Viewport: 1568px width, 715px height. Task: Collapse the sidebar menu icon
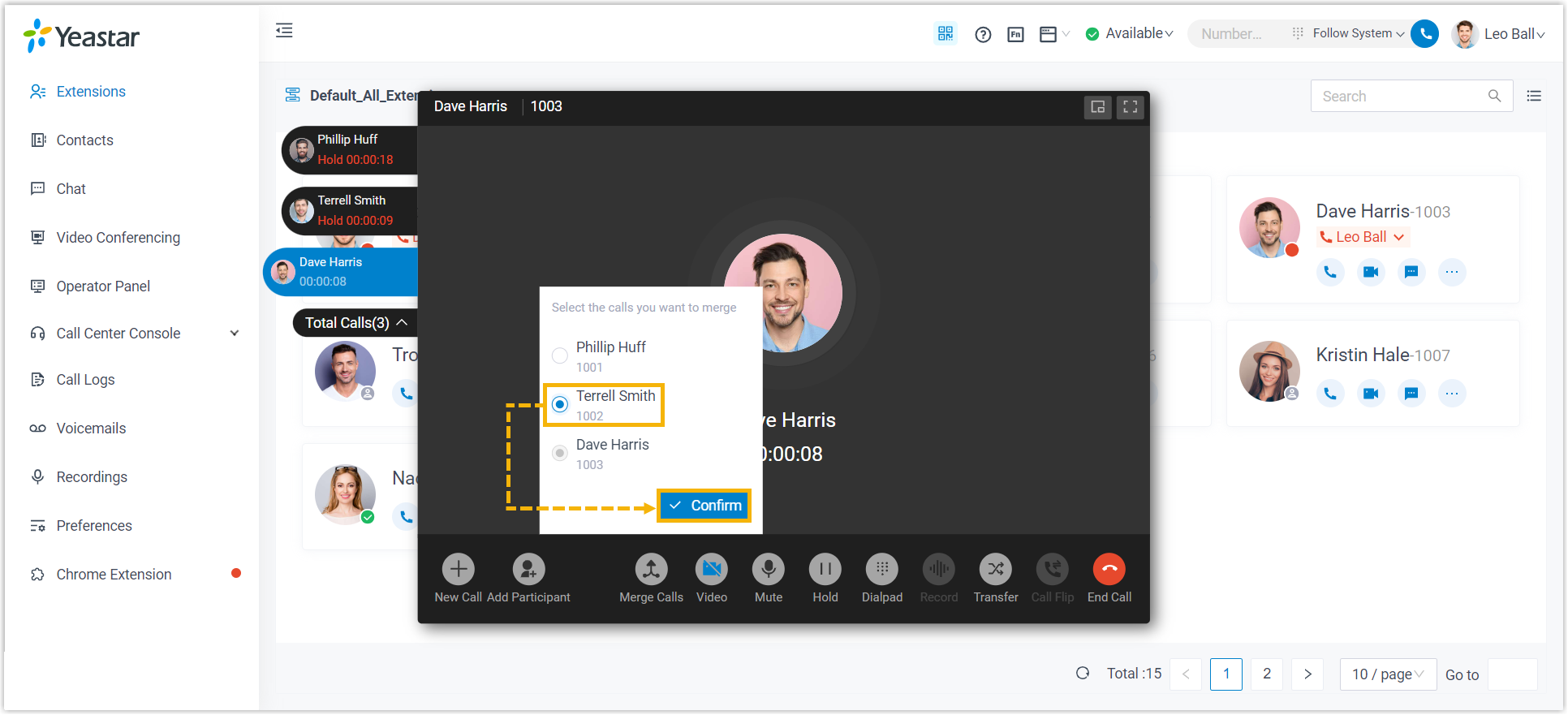pos(284,31)
